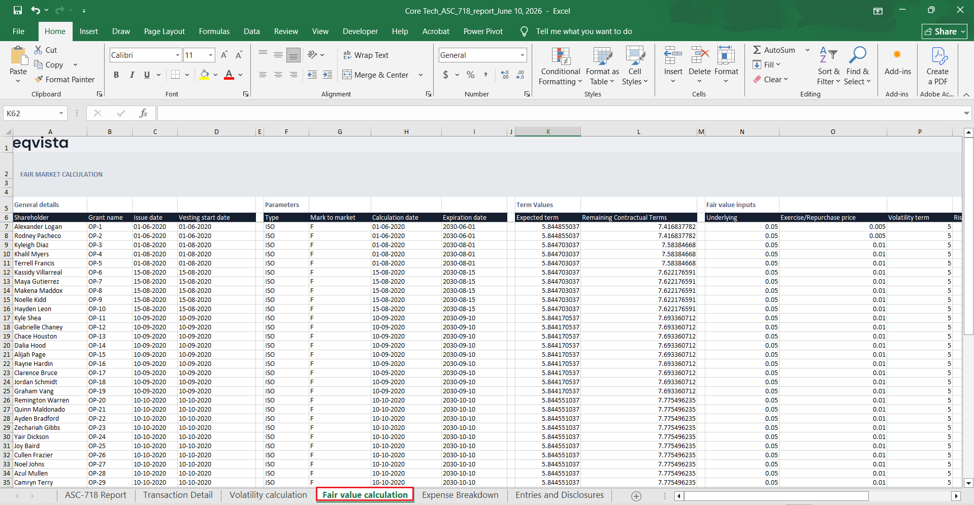Switch to the Insert ribbon tab
Screen dimensions: 974x505
pos(88,31)
